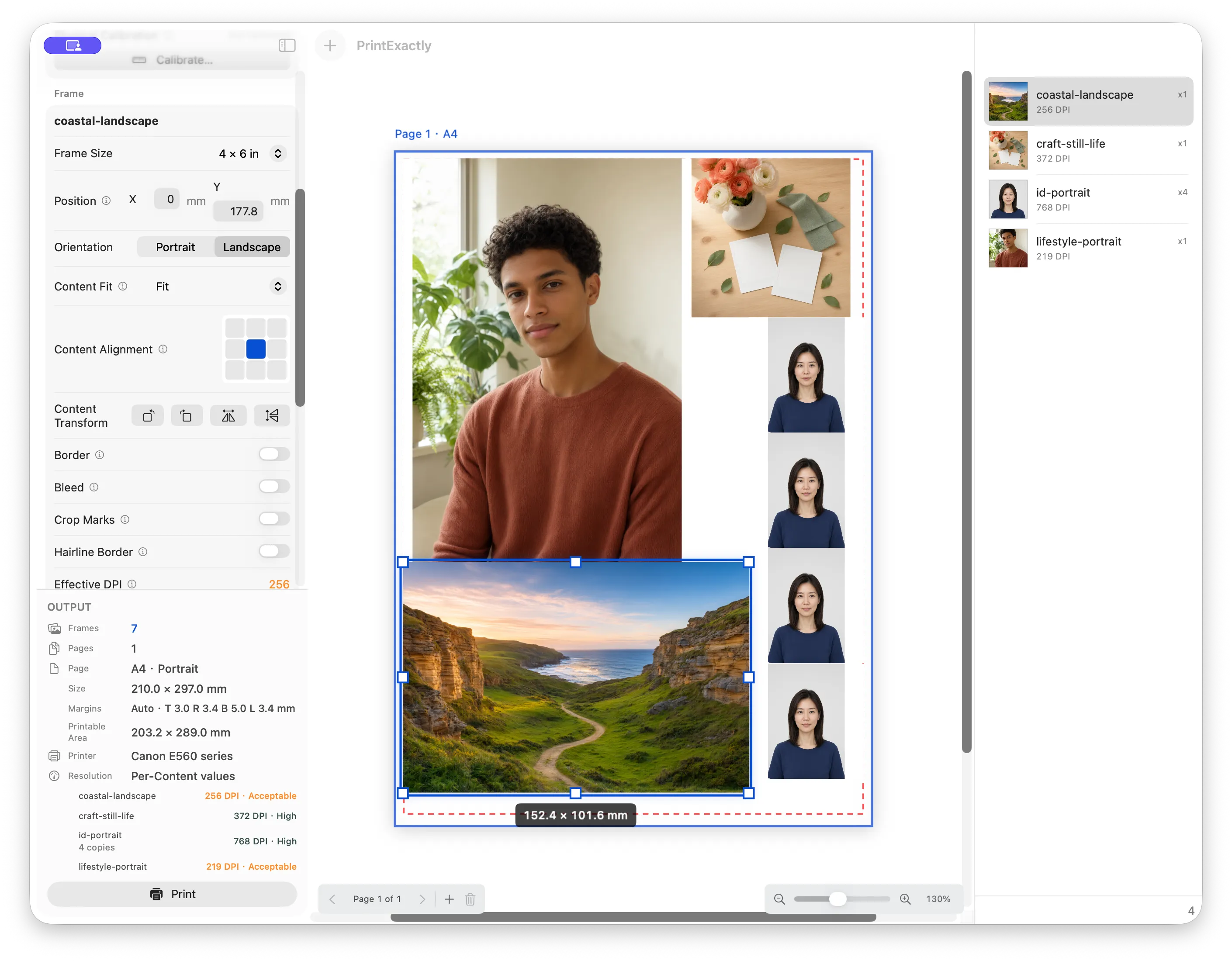The height and width of the screenshot is (961, 1232).
Task: Select lifestyle-portrait in the image list
Action: tap(1088, 248)
